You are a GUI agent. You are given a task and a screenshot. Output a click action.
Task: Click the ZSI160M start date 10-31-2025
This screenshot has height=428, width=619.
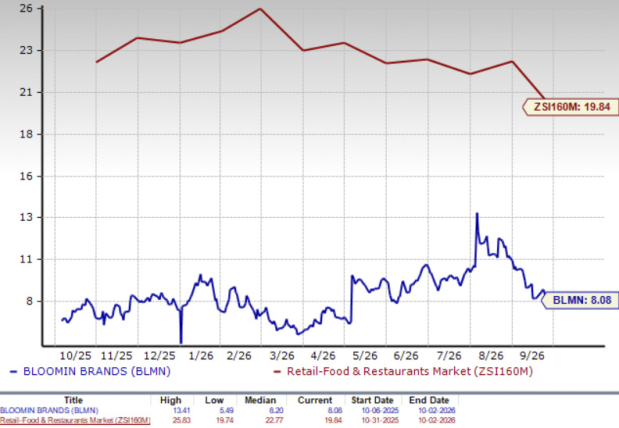click(x=380, y=420)
